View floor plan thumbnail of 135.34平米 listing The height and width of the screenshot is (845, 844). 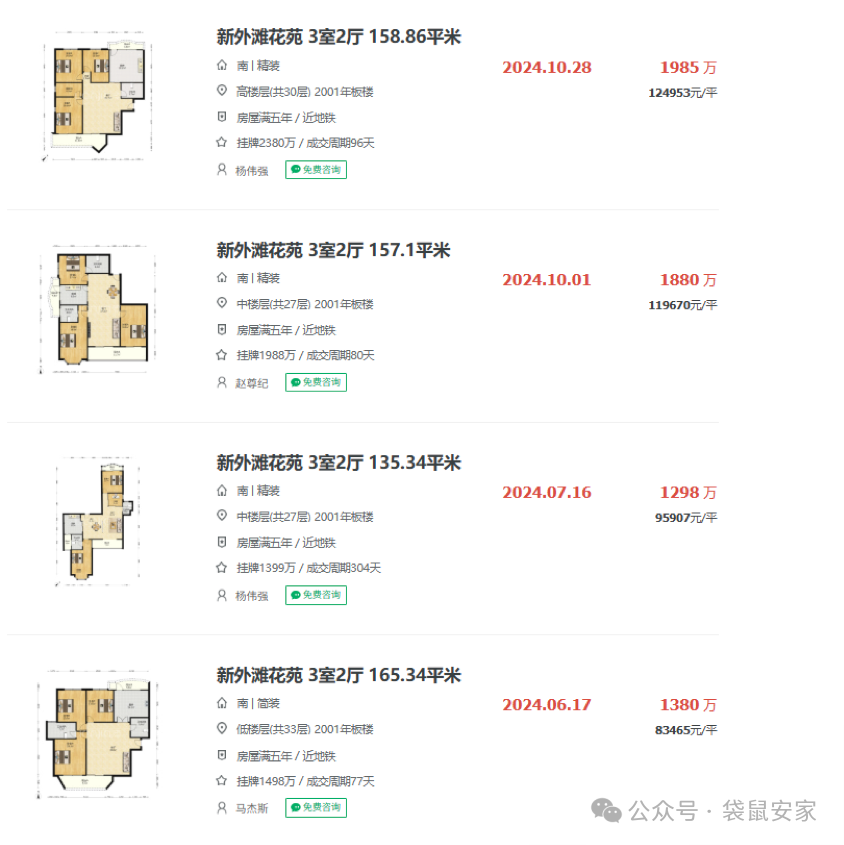coord(97,521)
